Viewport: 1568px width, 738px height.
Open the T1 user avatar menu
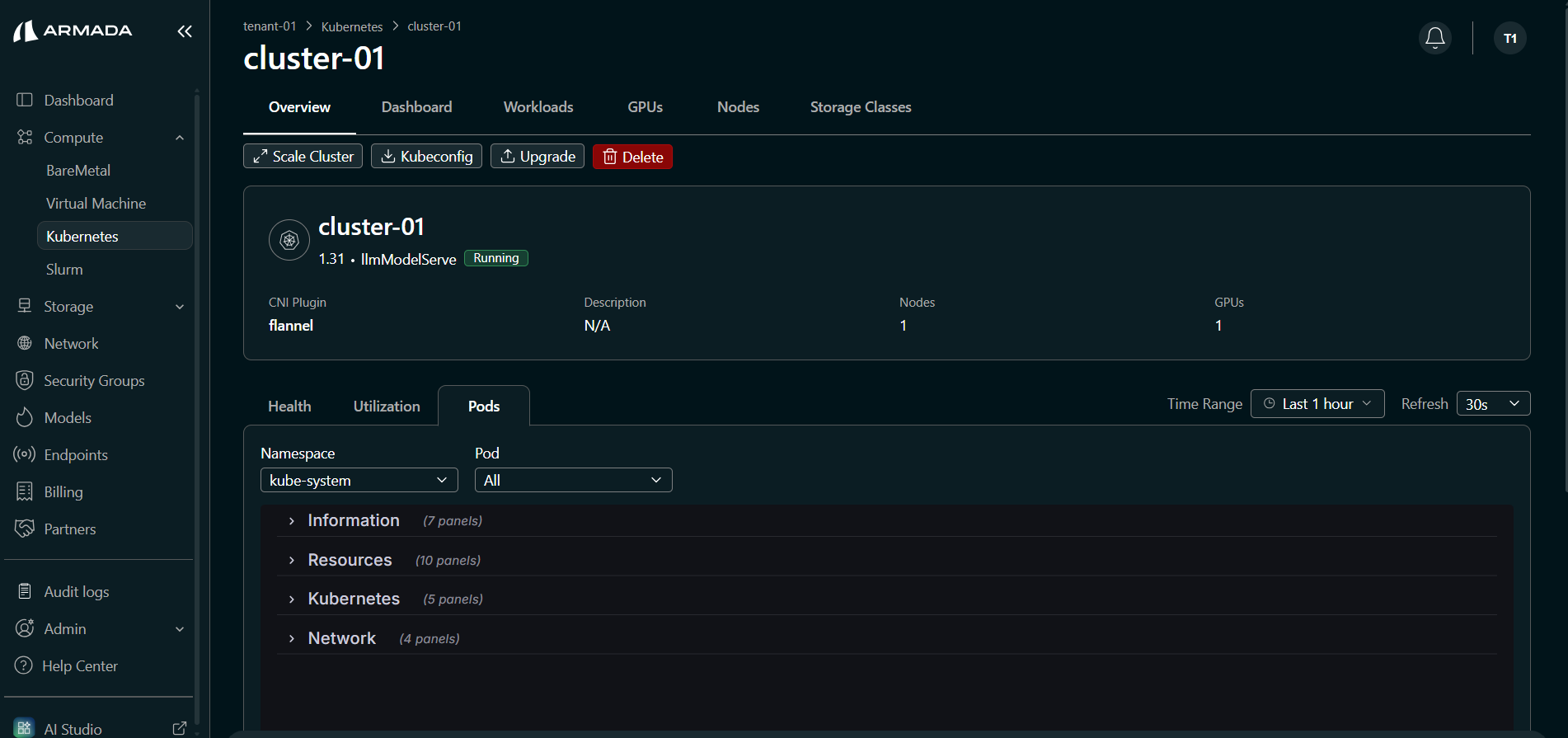pyautogui.click(x=1510, y=38)
